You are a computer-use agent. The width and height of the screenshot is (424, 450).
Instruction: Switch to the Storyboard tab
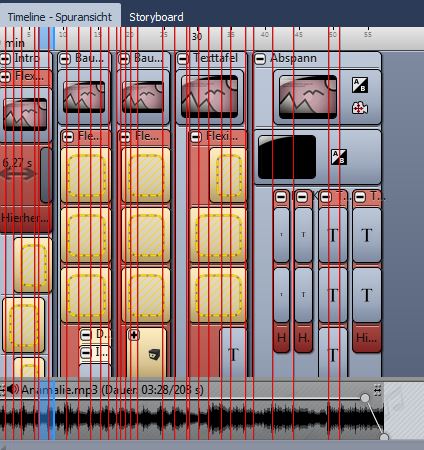point(156,17)
